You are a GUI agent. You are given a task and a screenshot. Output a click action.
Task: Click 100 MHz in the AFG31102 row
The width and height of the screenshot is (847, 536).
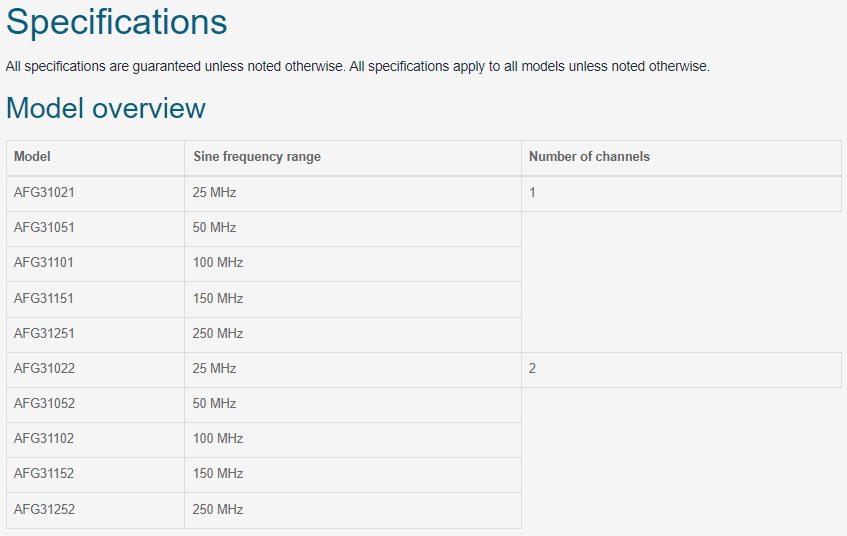click(x=218, y=439)
